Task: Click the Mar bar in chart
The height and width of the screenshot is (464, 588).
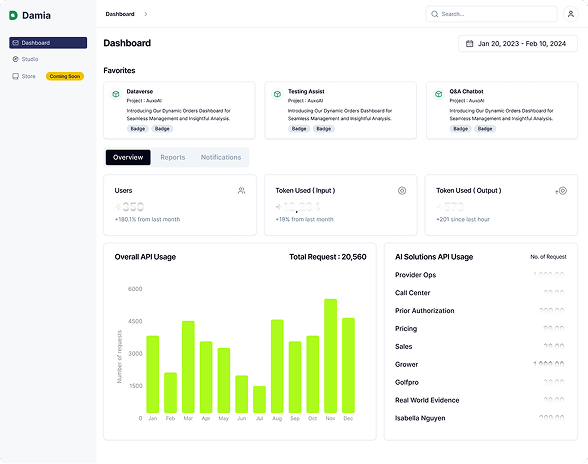Action: click(x=188, y=367)
